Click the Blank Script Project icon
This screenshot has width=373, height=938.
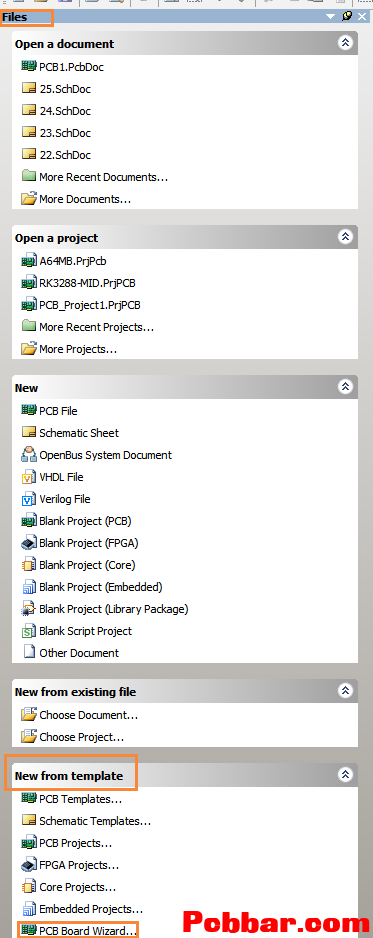click(x=29, y=631)
